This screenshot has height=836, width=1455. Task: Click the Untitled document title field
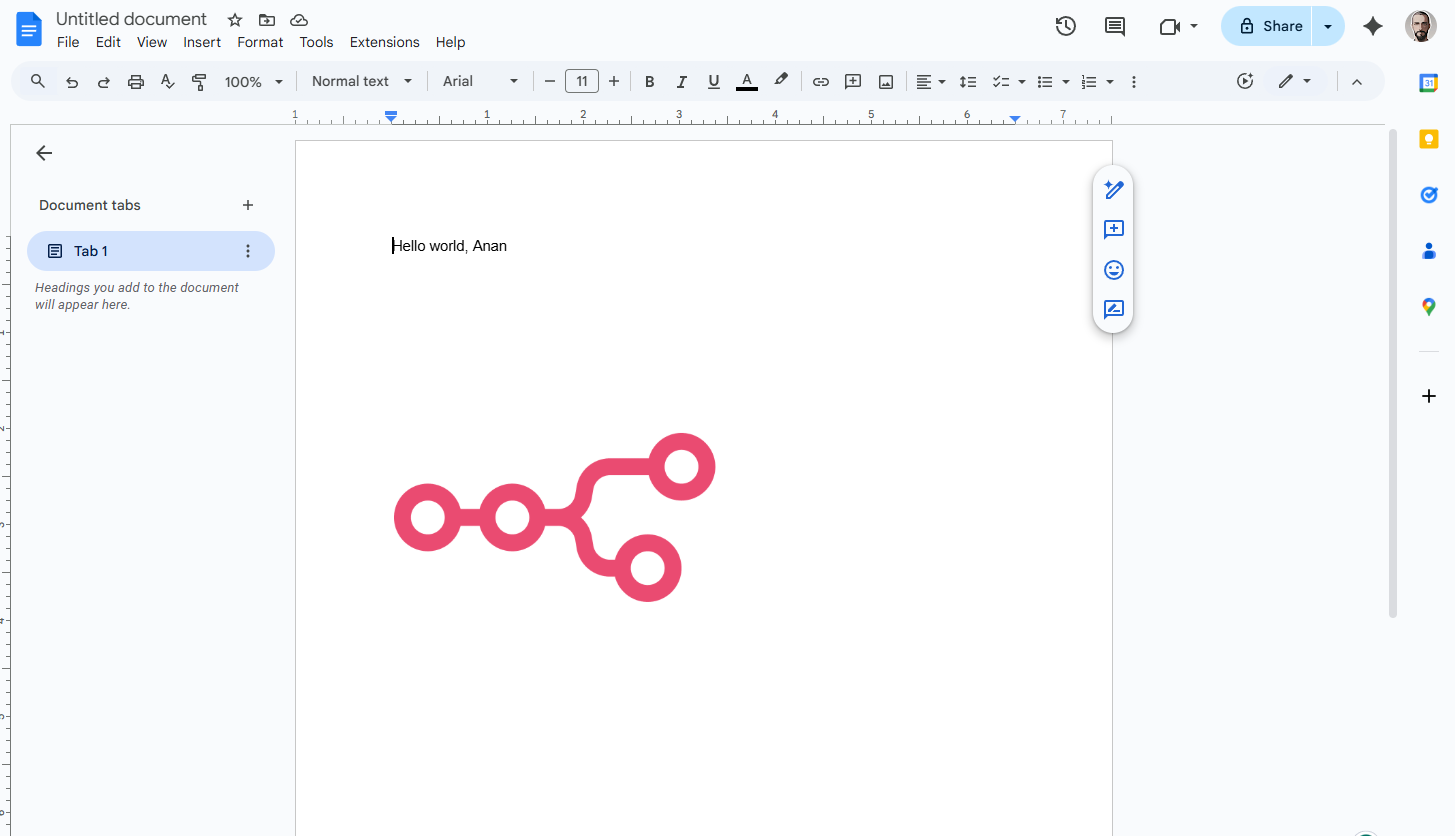click(x=131, y=18)
